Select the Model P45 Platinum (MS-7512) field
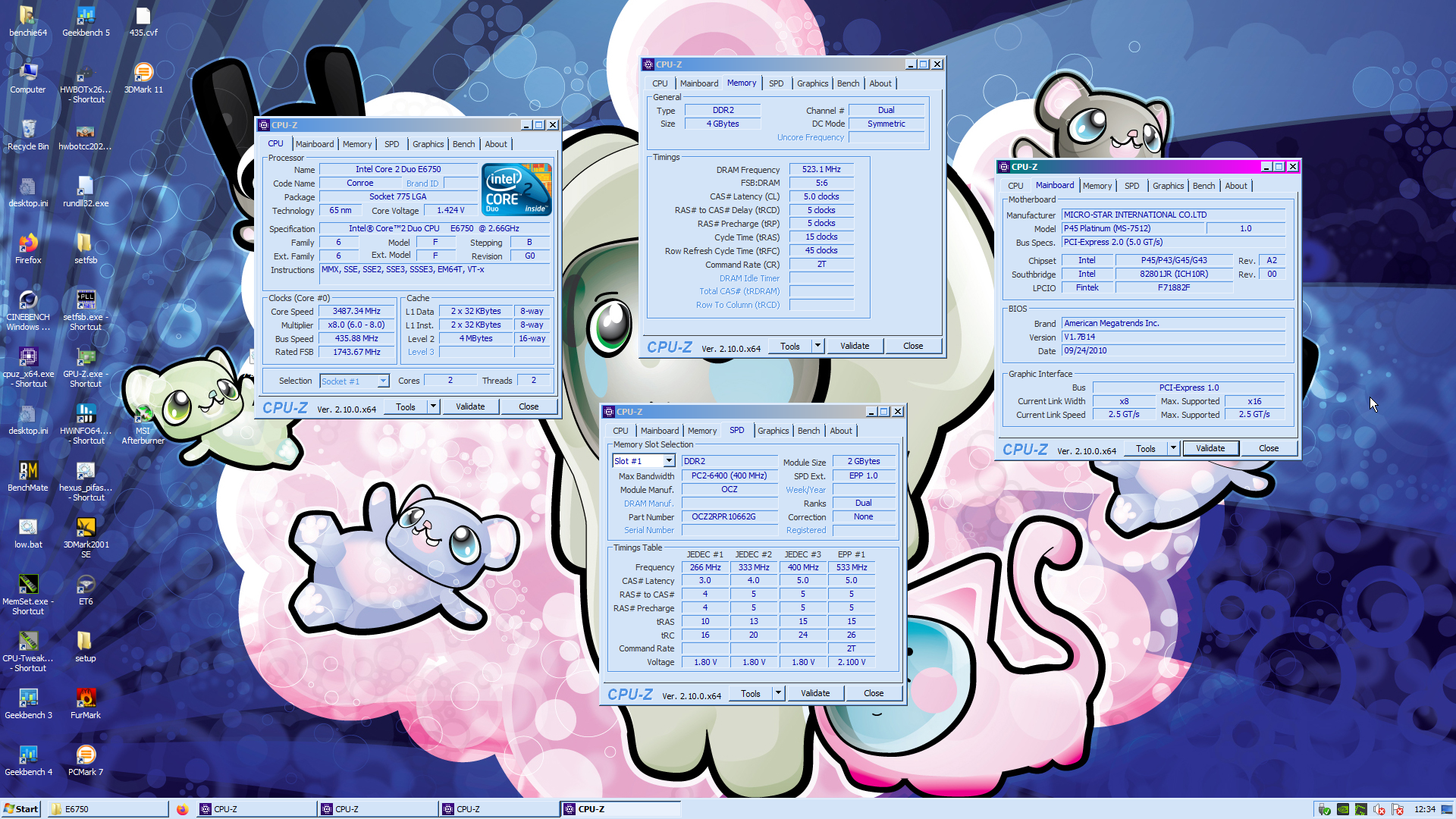Screen dimensions: 1456x819 pyautogui.click(x=1133, y=228)
